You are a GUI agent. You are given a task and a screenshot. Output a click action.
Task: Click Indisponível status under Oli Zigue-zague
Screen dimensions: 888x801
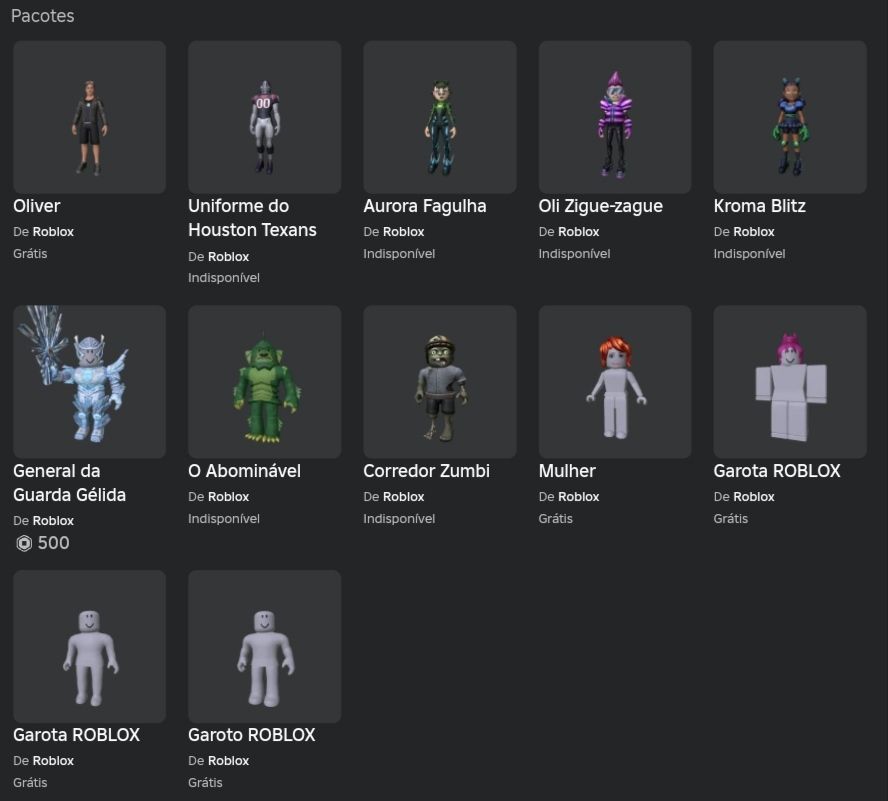[574, 254]
